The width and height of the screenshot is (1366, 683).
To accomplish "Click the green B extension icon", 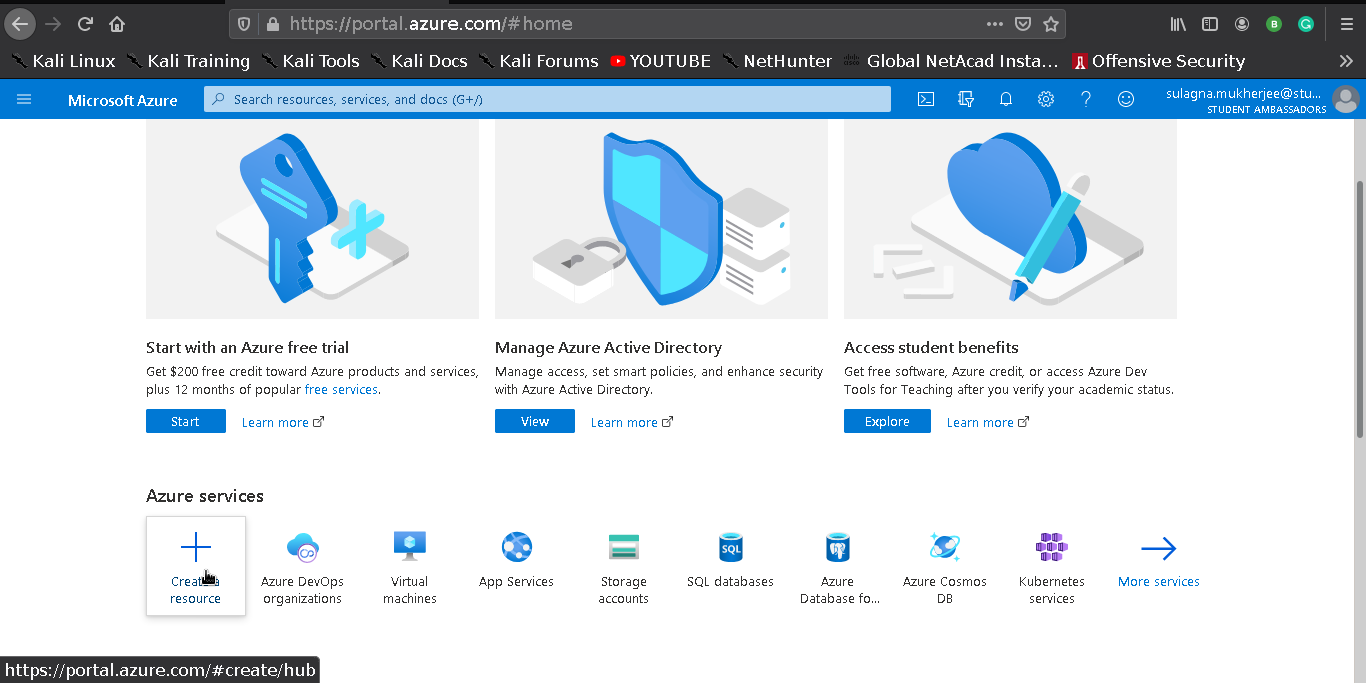I will pos(1274,24).
